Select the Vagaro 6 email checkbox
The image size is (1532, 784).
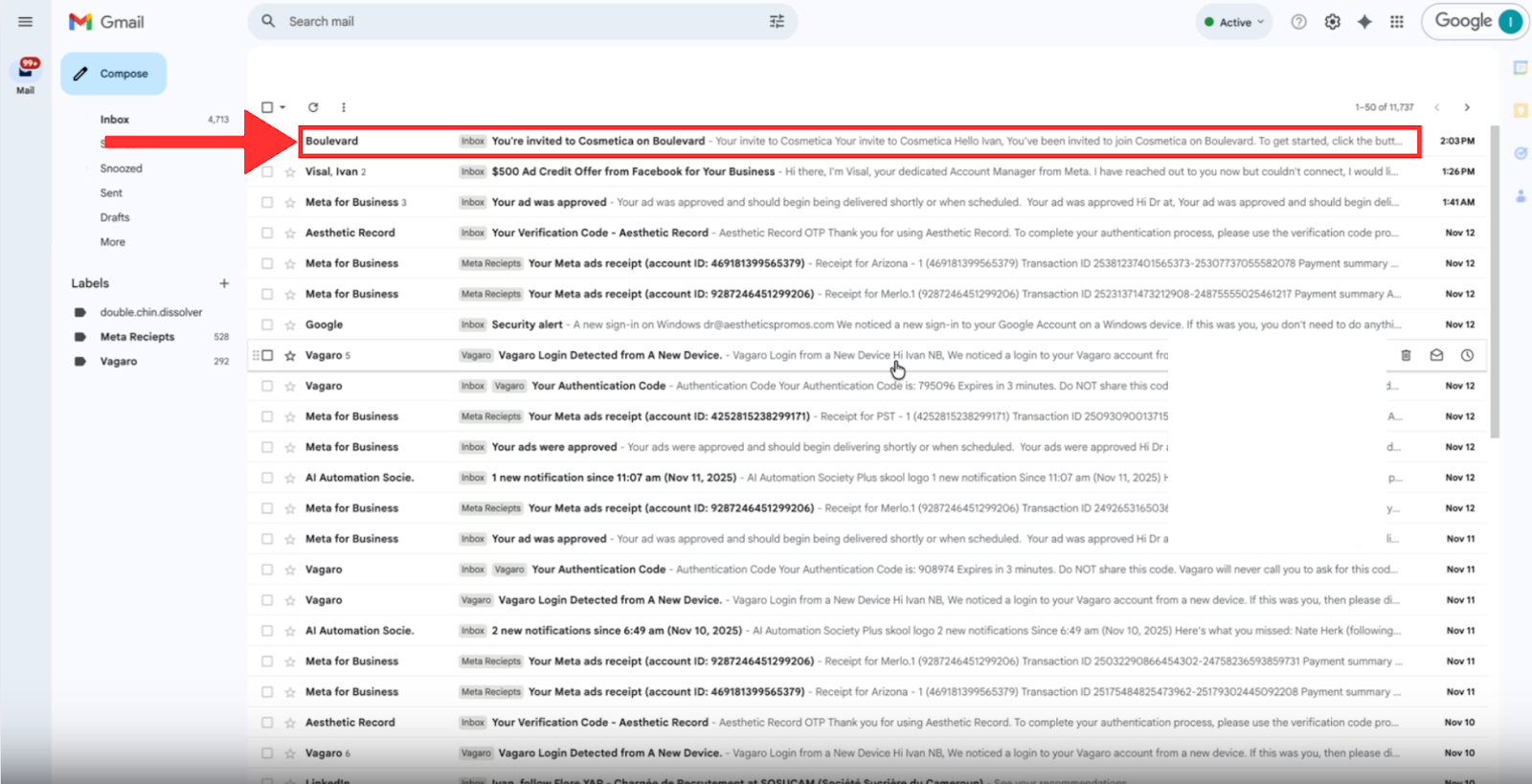267,753
